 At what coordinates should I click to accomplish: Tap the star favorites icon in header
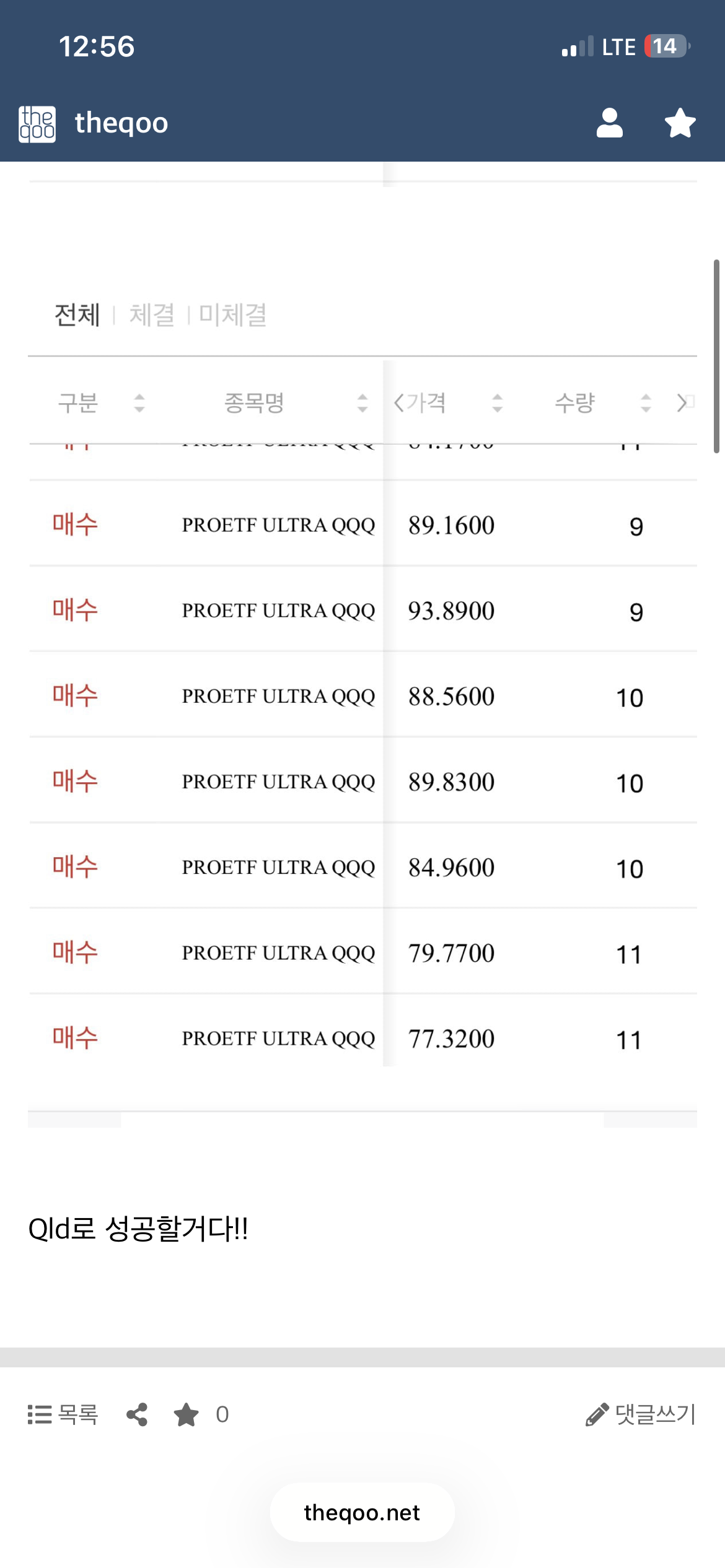pyautogui.click(x=680, y=123)
